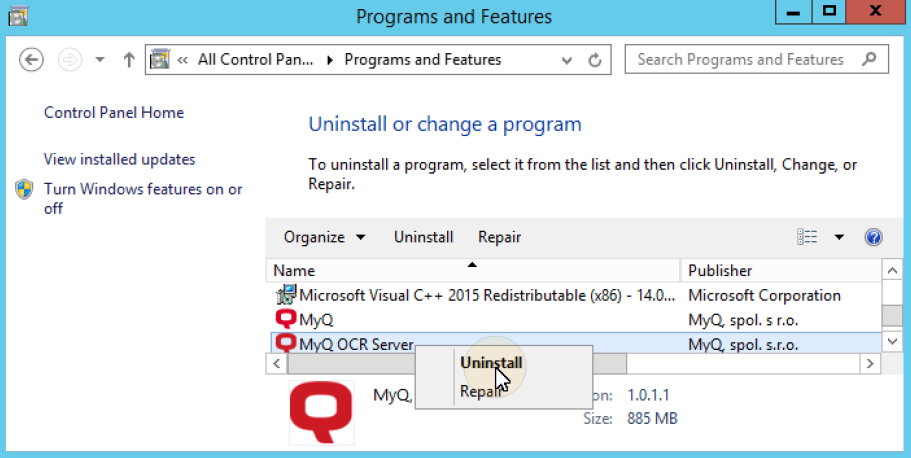
Task: Click the Back navigation arrow
Action: [x=32, y=60]
